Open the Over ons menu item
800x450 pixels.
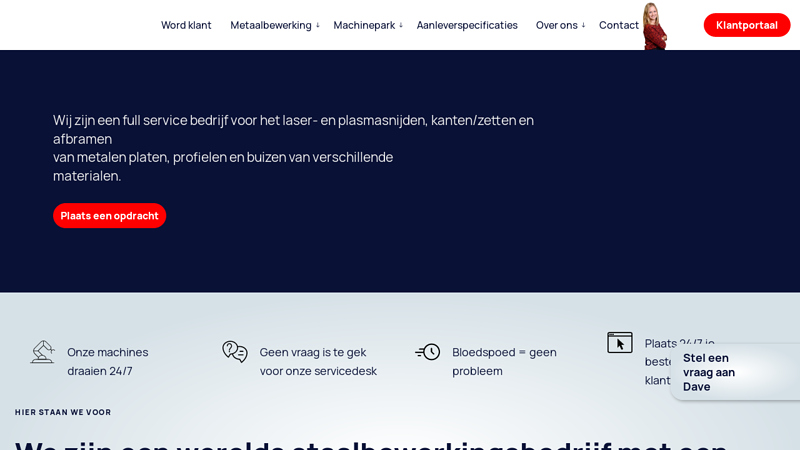[556, 25]
